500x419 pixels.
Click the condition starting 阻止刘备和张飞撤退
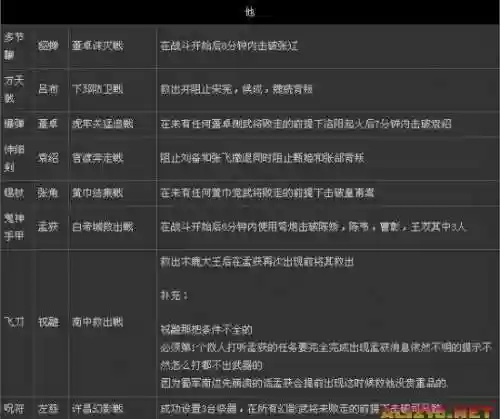click(262, 158)
